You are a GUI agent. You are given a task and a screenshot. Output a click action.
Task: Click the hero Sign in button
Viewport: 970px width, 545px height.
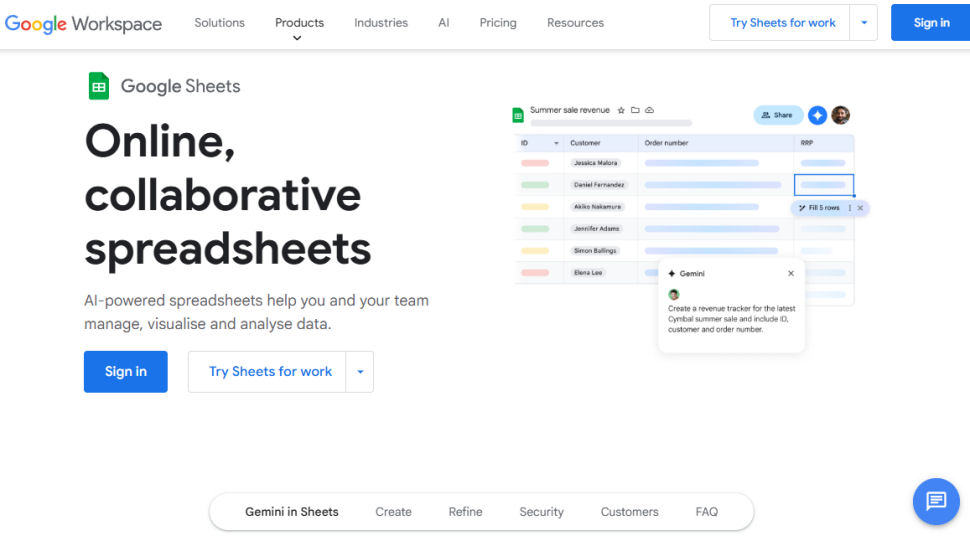pyautogui.click(x=126, y=372)
